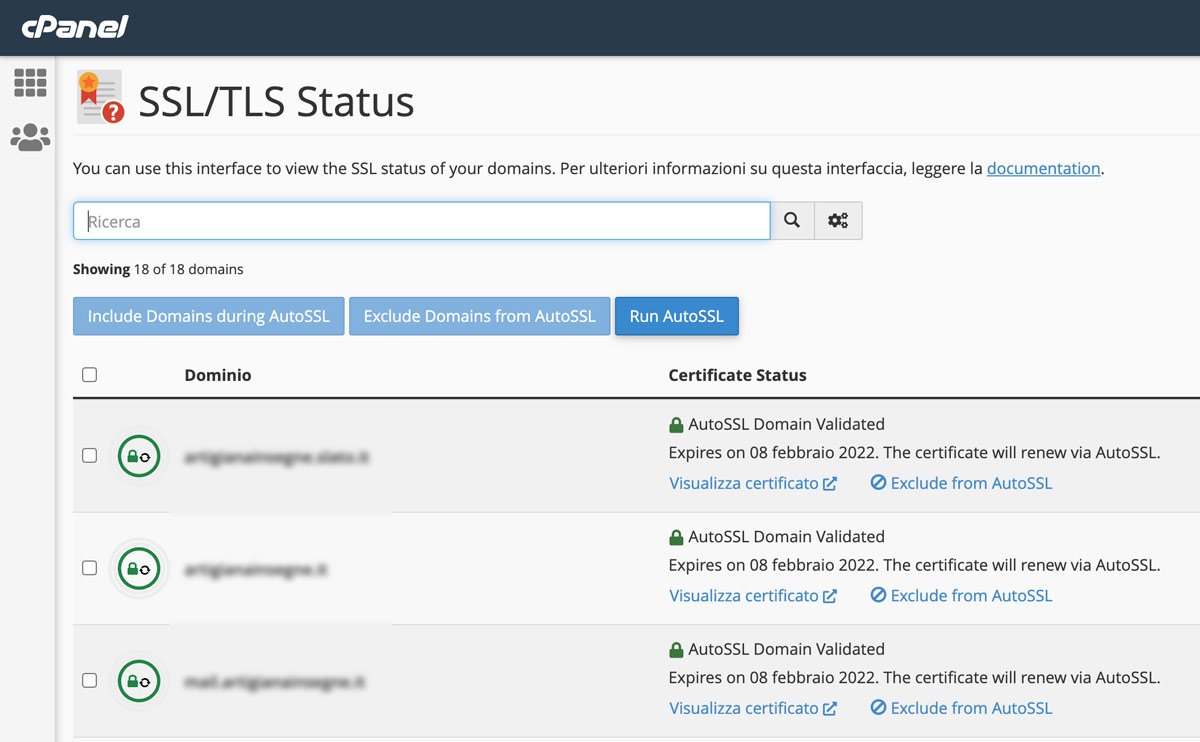Click first row AutoSSL Domain Validated text
Image resolution: width=1200 pixels, height=742 pixels.
pyautogui.click(x=786, y=424)
